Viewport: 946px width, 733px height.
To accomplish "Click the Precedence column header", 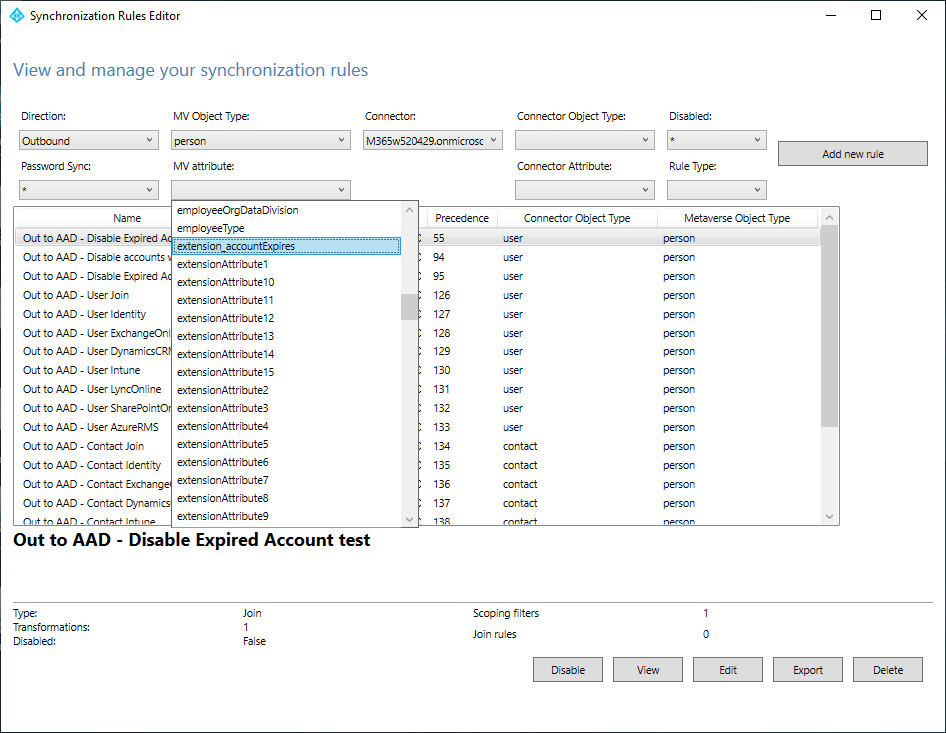I will [x=461, y=218].
